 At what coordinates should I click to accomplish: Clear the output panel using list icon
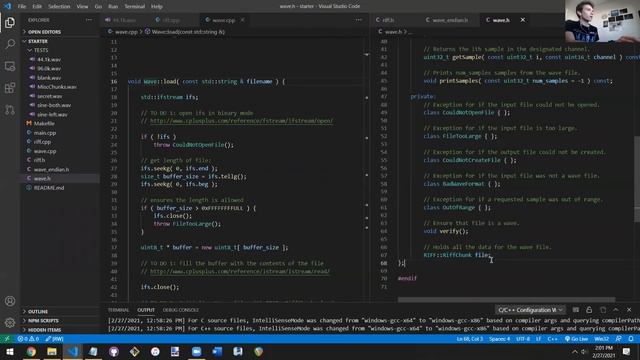tap(576, 310)
